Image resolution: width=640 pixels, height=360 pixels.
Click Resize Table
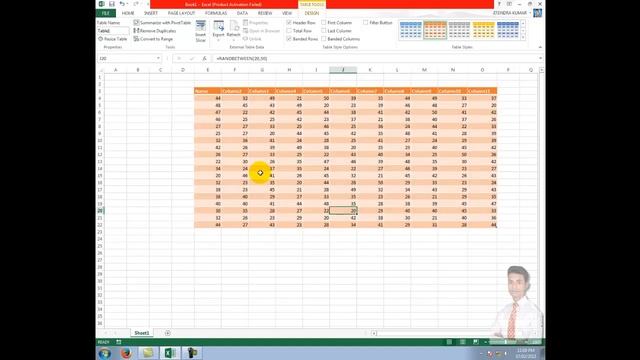tap(113, 39)
